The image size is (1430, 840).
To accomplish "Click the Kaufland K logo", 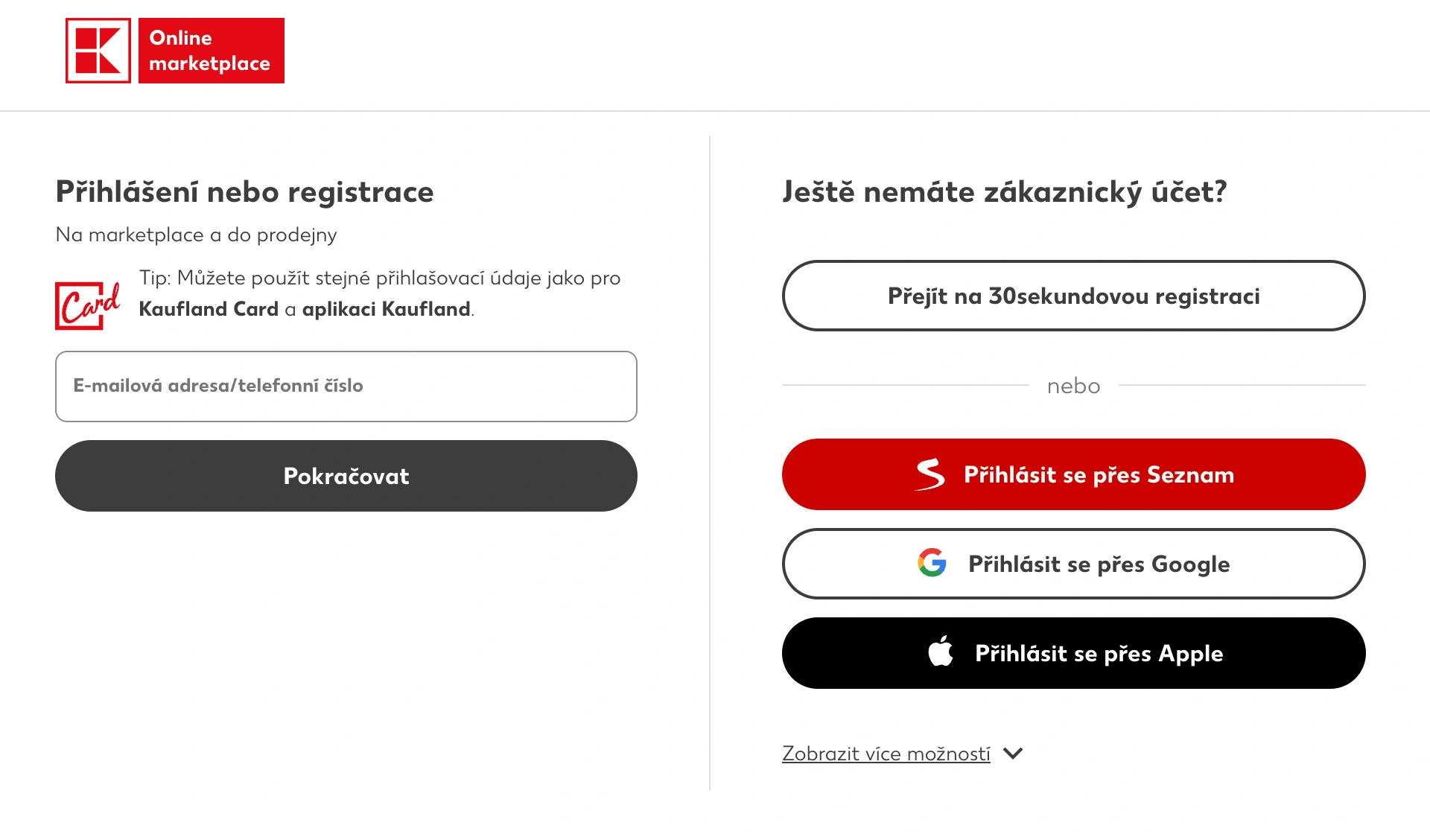I will coord(97,50).
